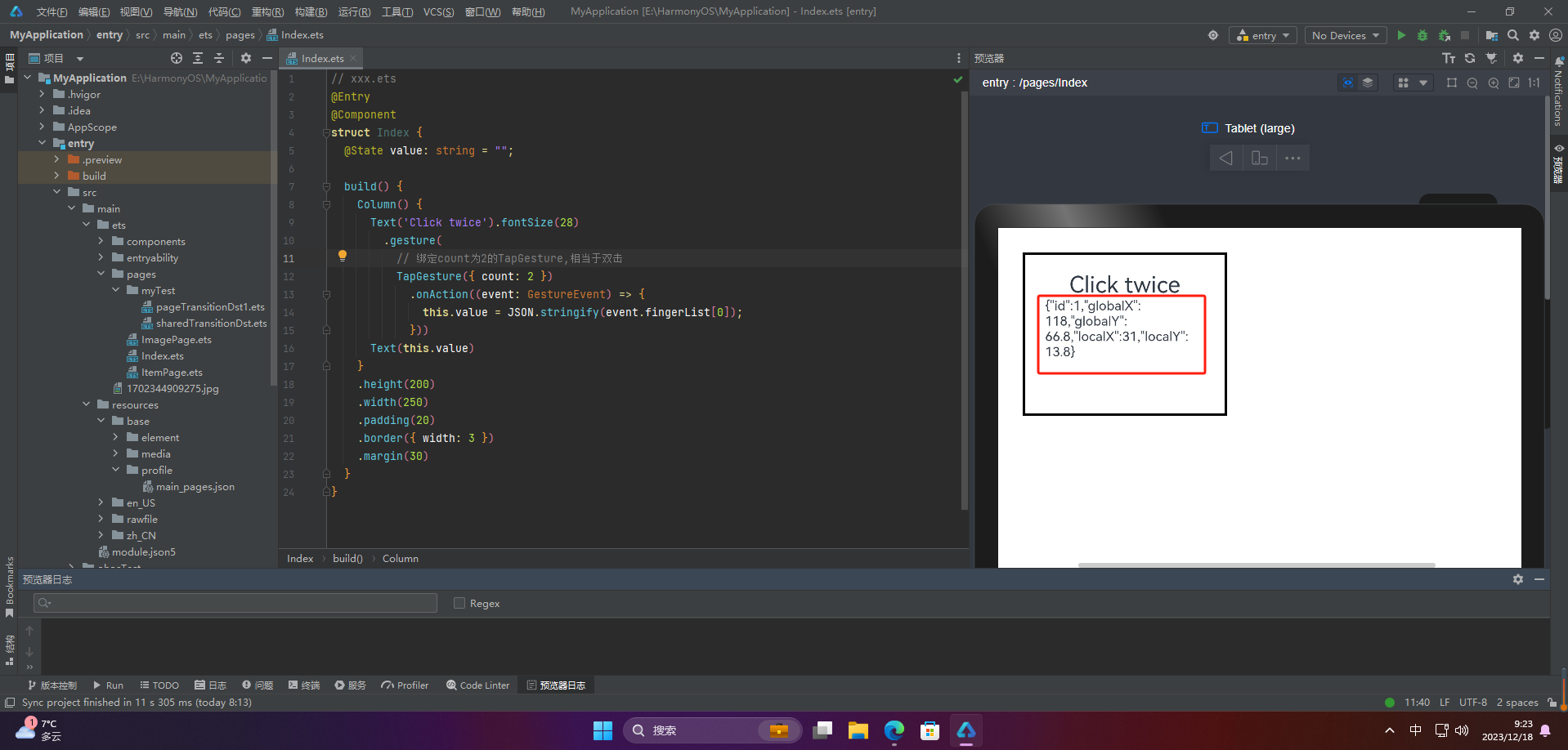Click the pages breadcrumb in navigation bar
This screenshot has width=1568, height=750.
240,35
